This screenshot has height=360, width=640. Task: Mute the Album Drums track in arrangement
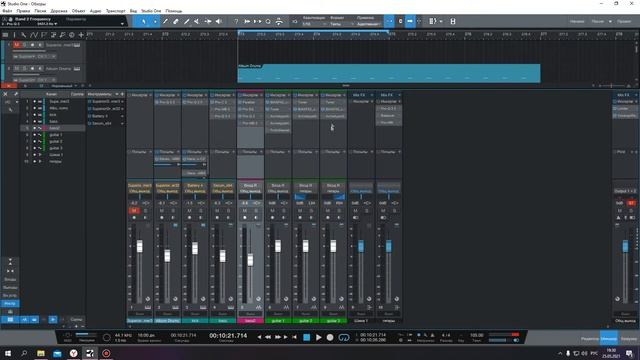tap(16, 69)
